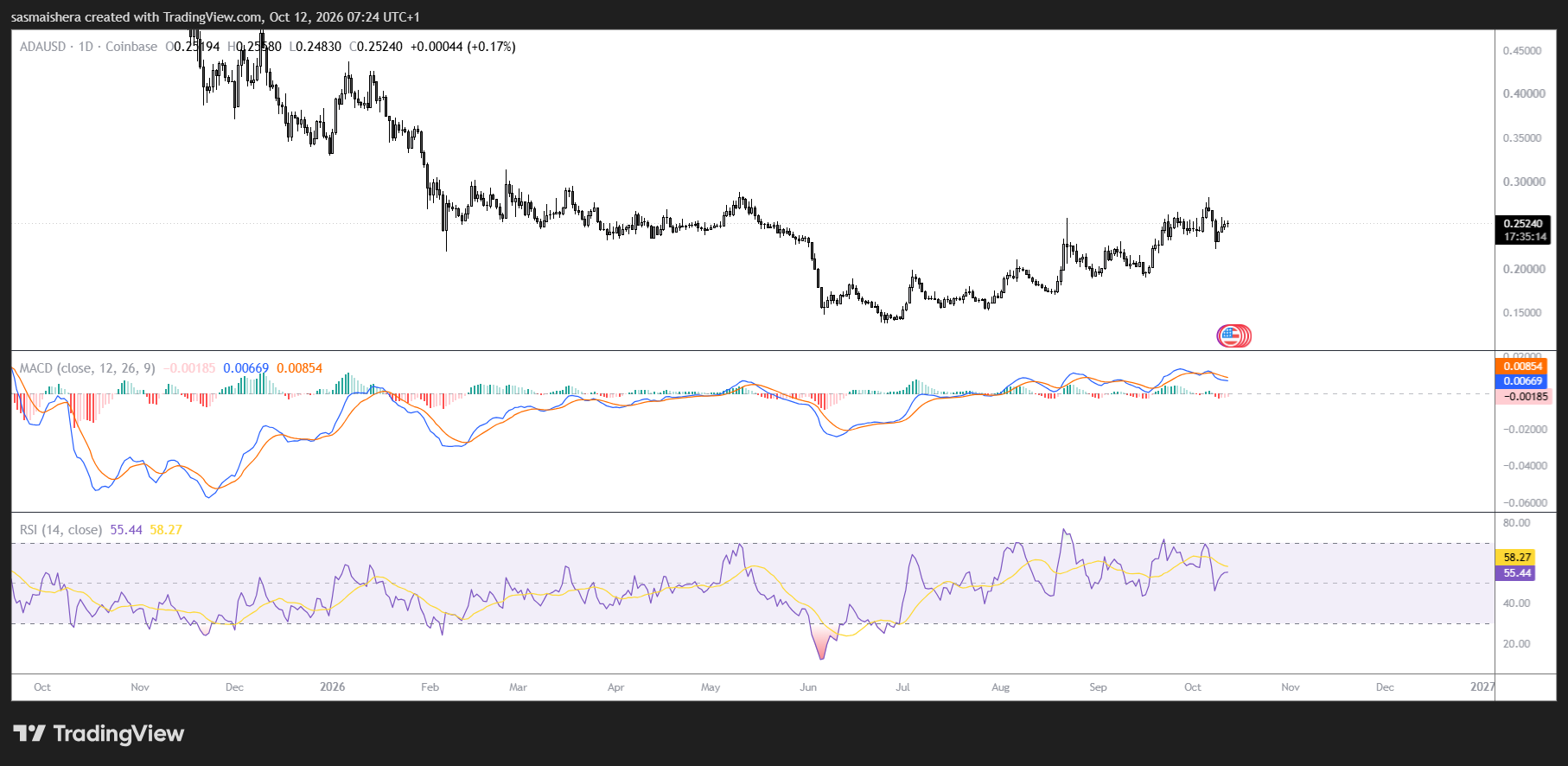Click the L0.24830 low value in legend
The width and height of the screenshot is (1568, 766).
[x=315, y=47]
